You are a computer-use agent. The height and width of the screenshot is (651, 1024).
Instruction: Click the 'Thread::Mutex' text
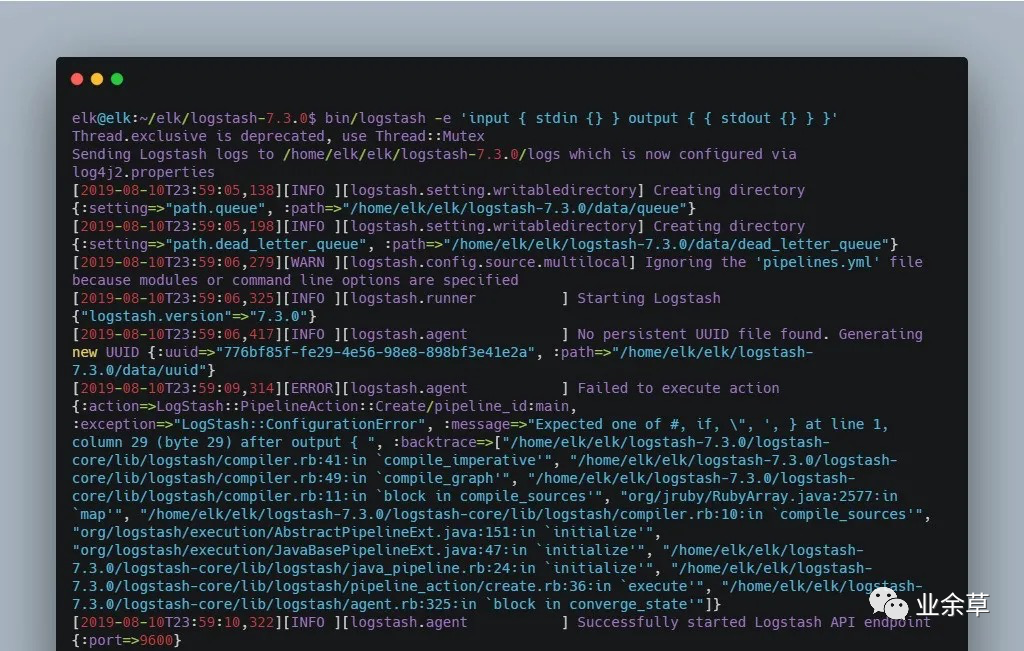[430, 136]
